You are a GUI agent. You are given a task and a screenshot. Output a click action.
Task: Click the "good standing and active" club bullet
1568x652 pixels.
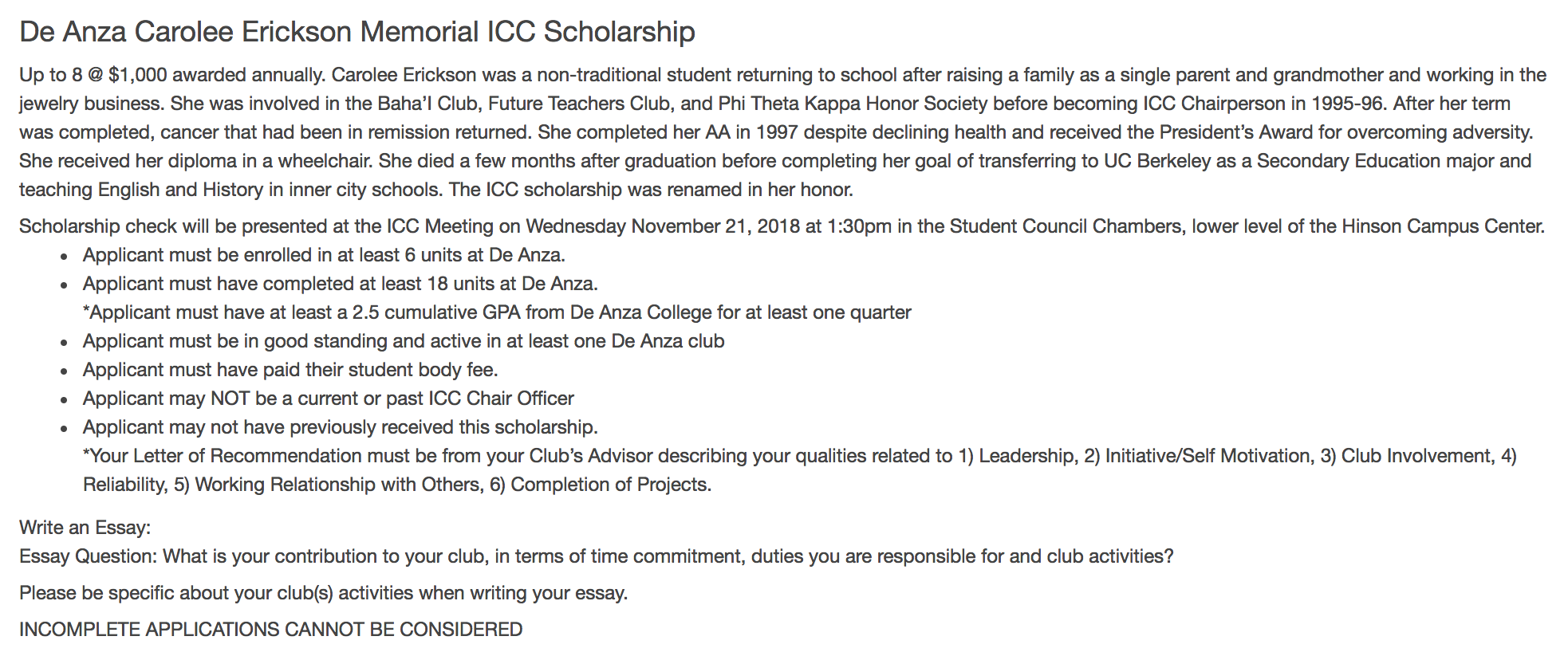pos(404,341)
